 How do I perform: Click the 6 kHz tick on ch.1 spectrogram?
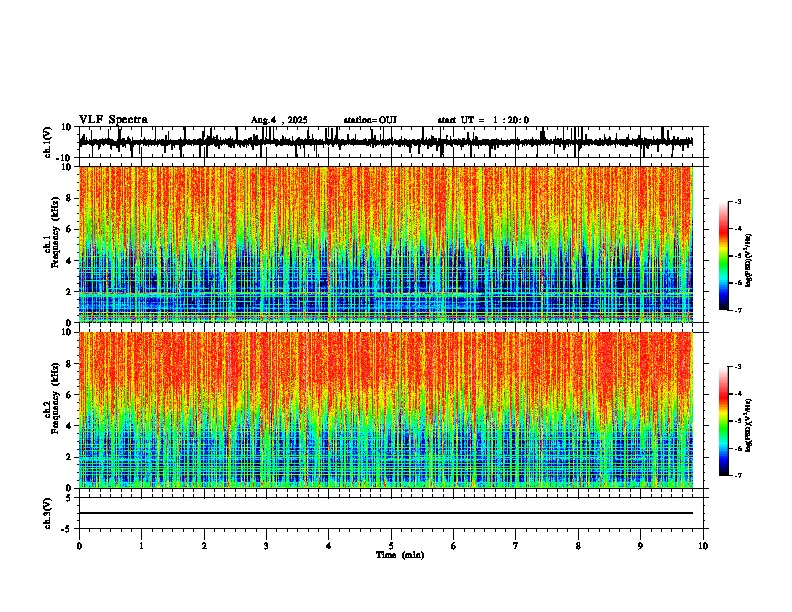coord(69,229)
